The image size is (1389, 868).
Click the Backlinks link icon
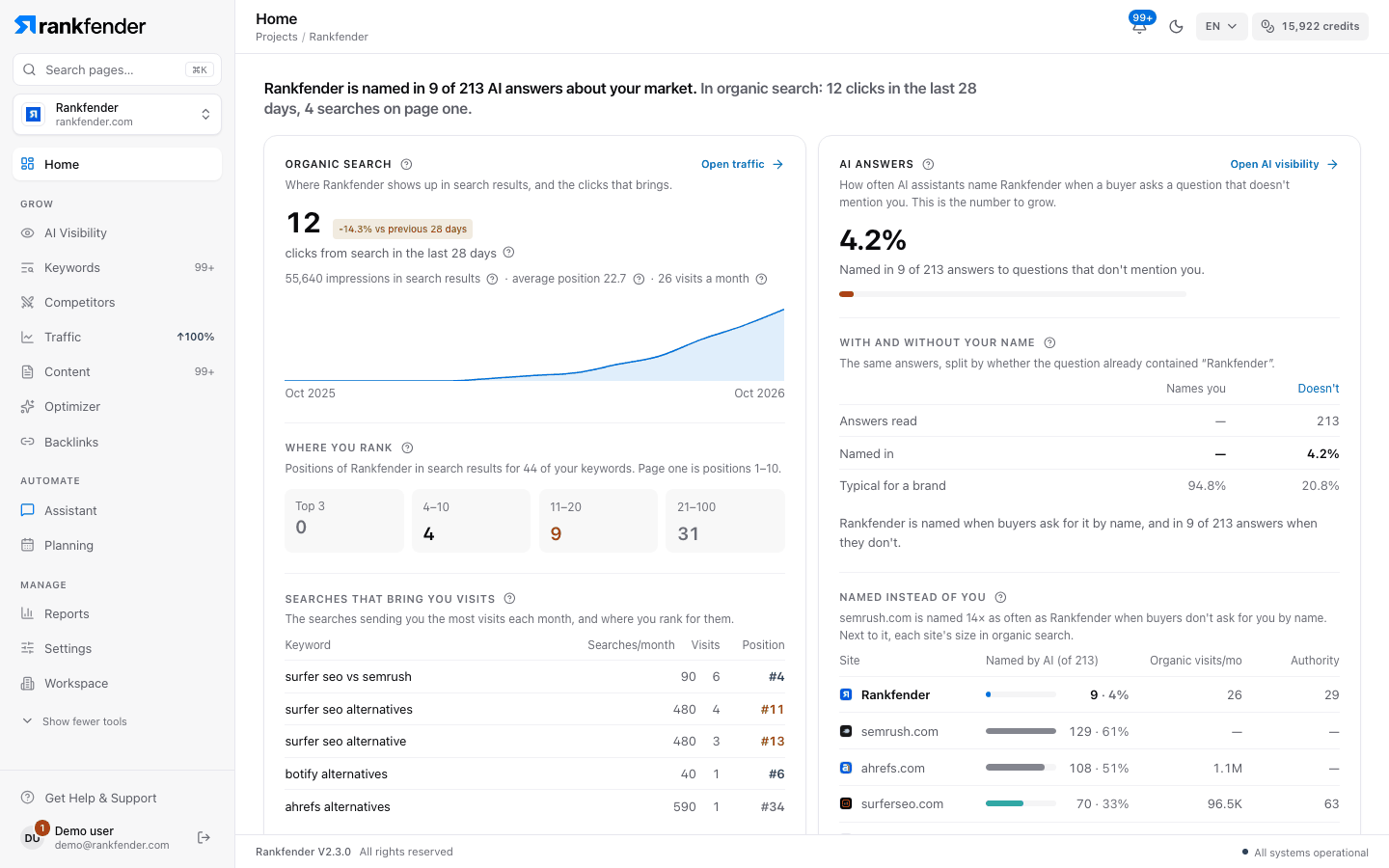(28, 442)
